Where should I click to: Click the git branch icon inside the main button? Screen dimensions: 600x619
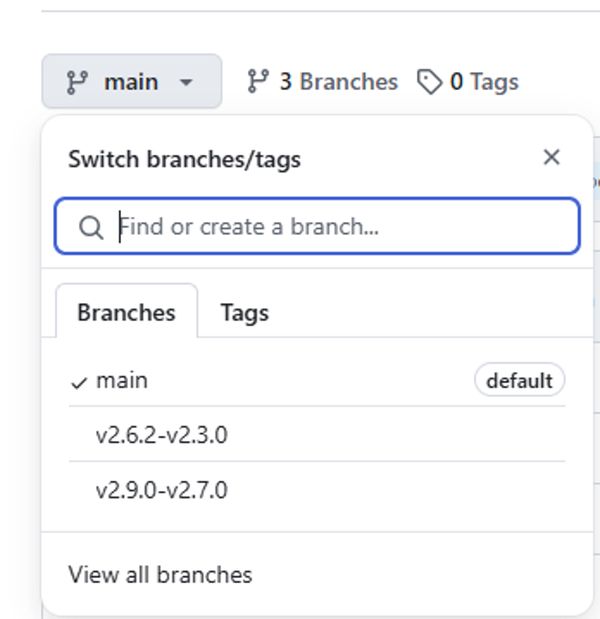[x=77, y=82]
